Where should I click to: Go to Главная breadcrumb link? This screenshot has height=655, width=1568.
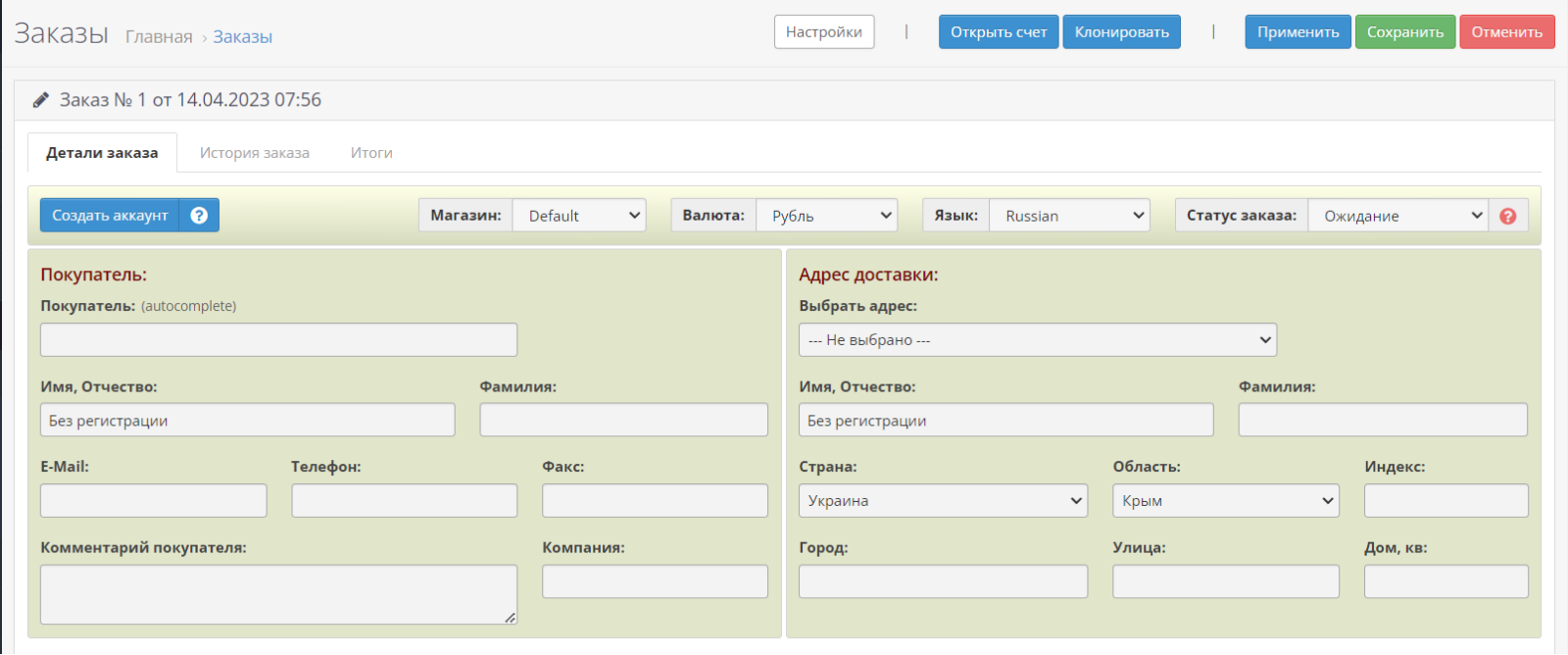[159, 37]
